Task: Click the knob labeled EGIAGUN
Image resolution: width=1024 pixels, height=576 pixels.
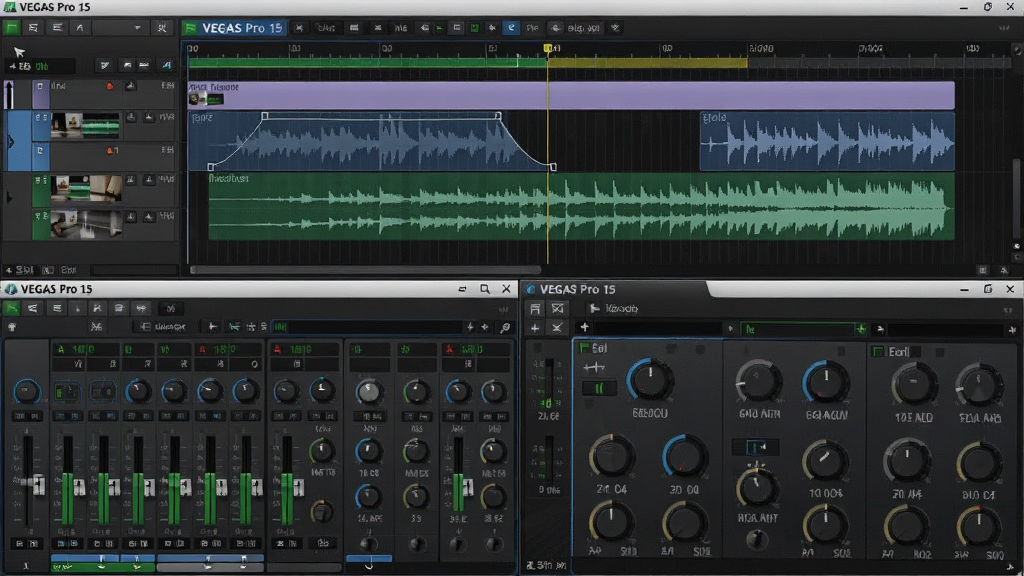Action: tap(826, 382)
